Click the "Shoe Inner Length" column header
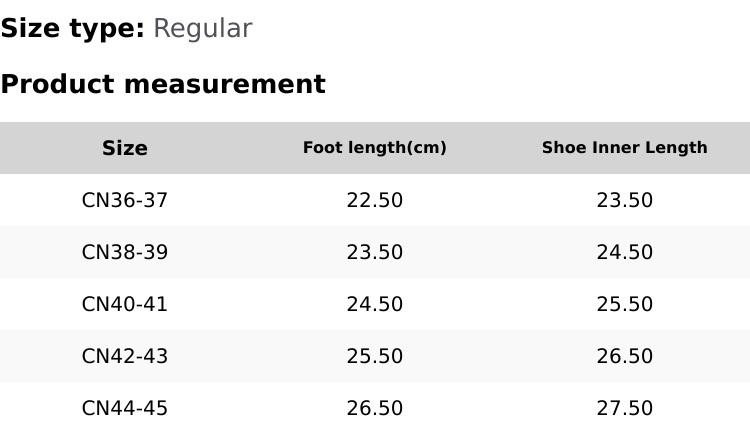The width and height of the screenshot is (750, 434). pos(625,148)
